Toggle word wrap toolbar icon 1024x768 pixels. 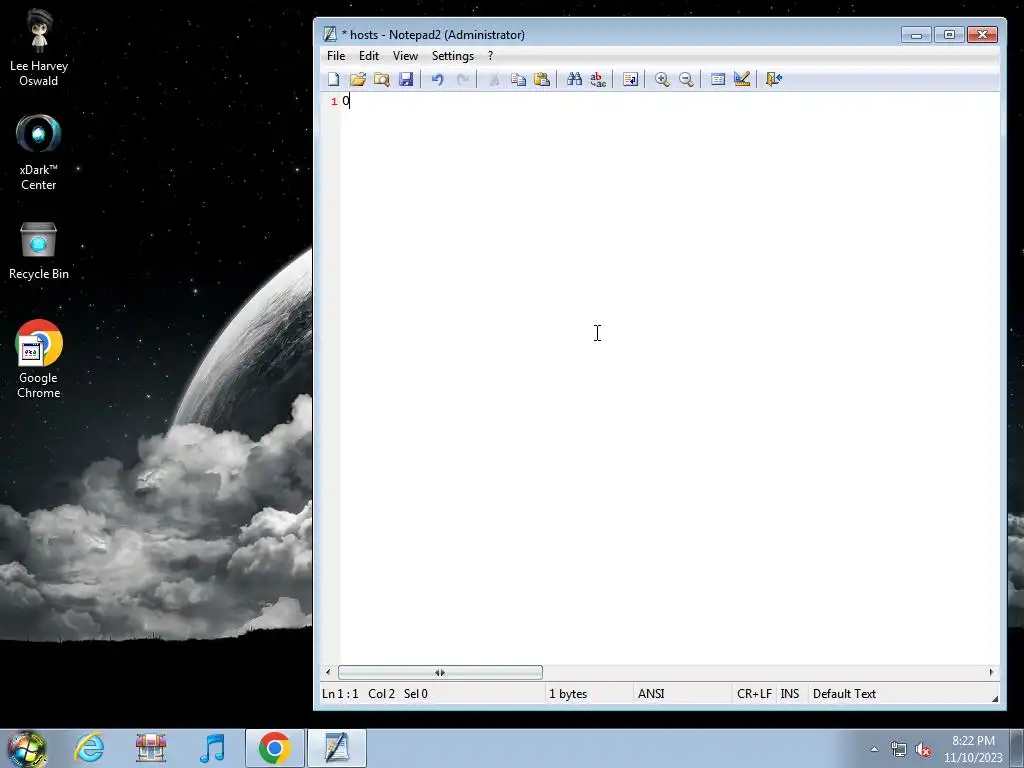pyautogui.click(x=630, y=80)
